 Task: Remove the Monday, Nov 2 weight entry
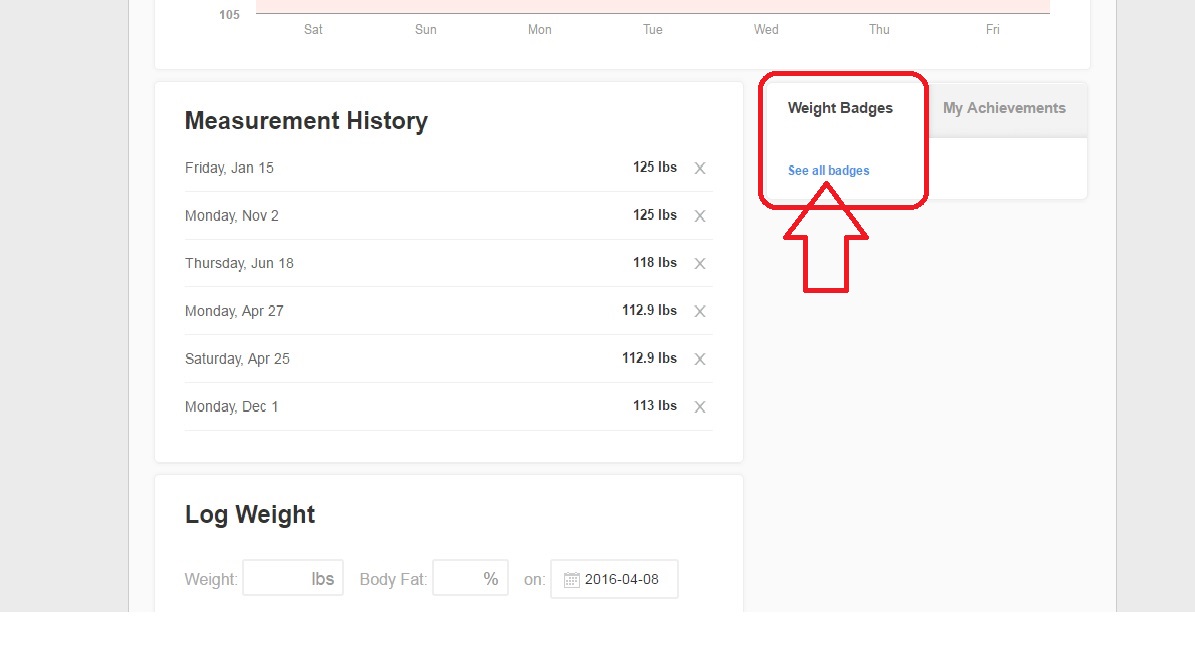[x=700, y=216]
